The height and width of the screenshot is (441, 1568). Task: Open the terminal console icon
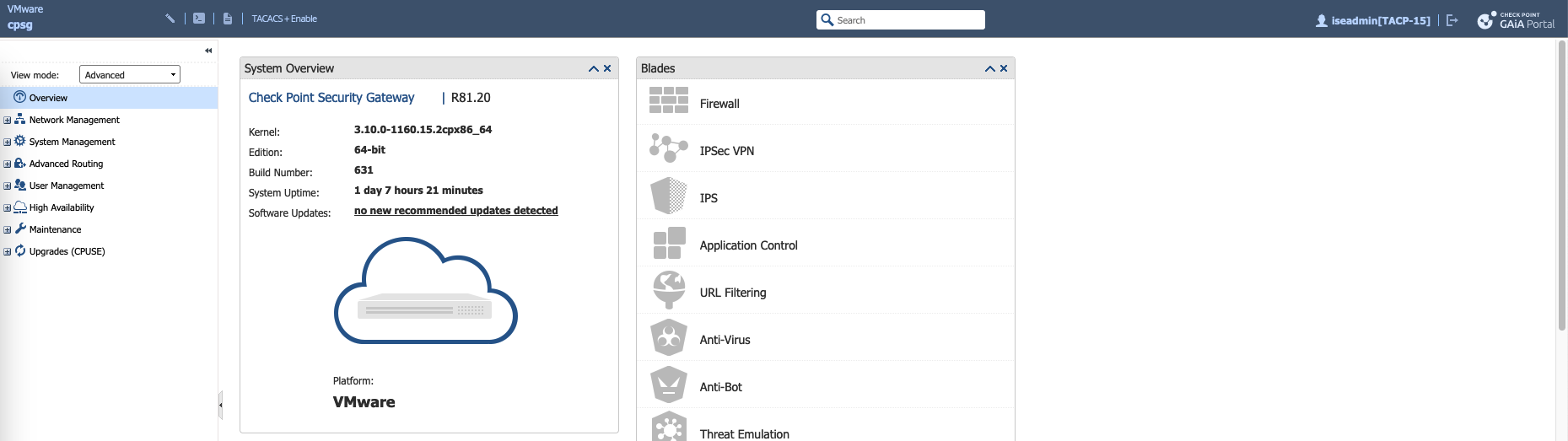(199, 19)
